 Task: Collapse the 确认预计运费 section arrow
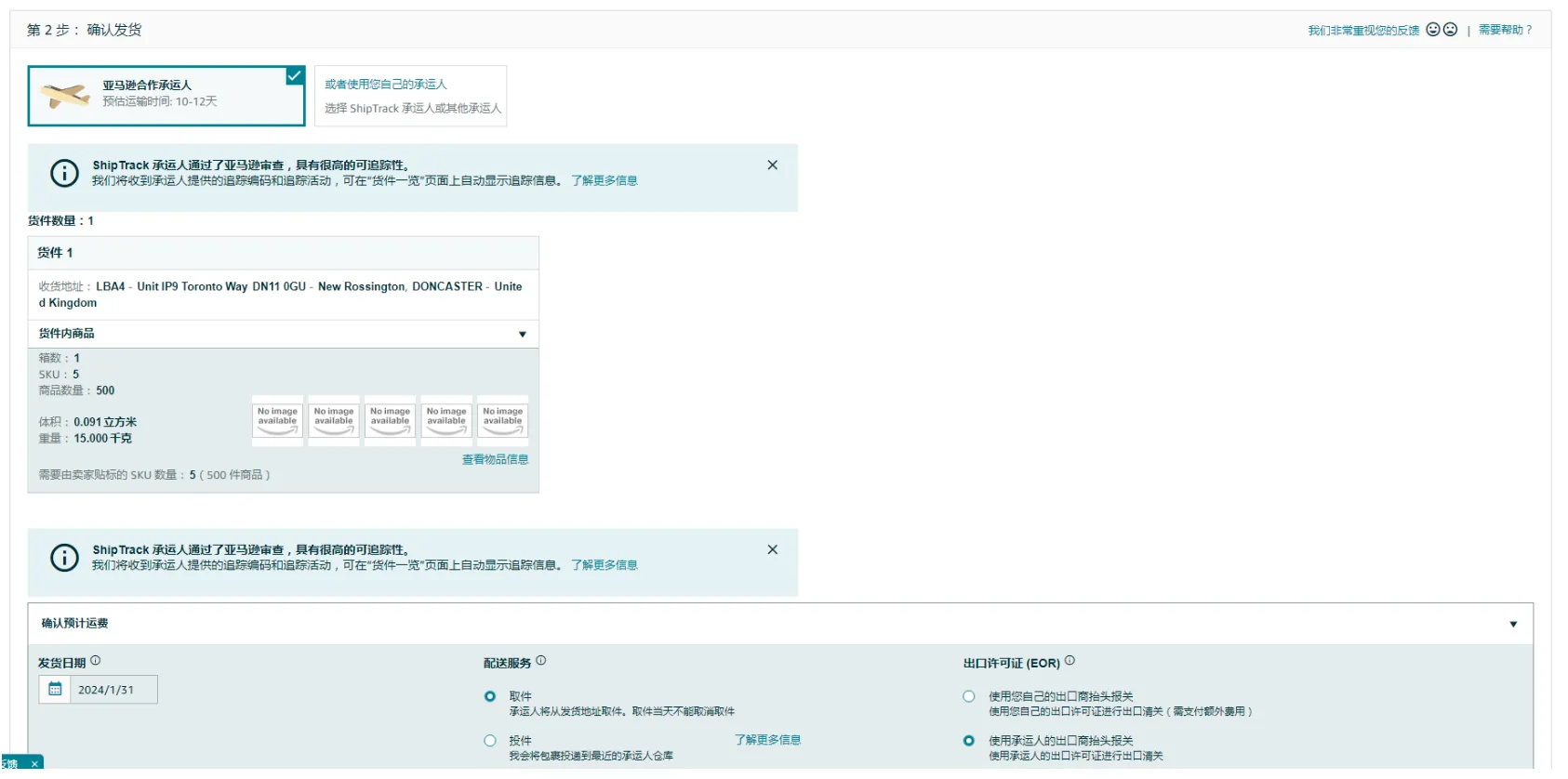[x=1513, y=625]
